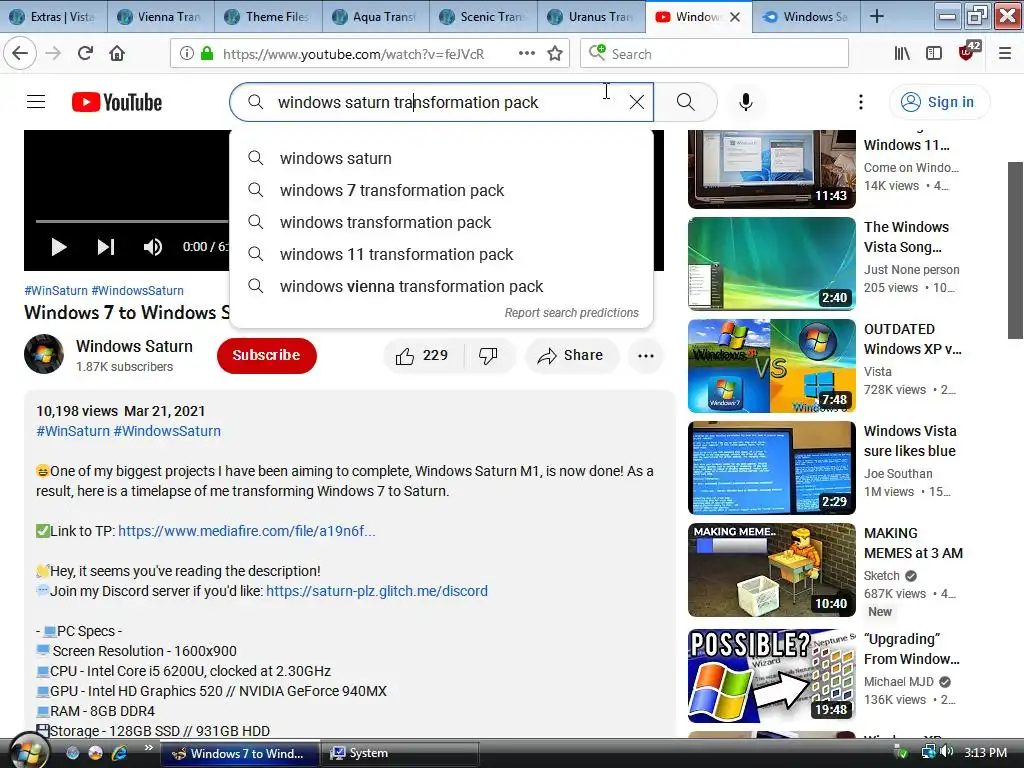Choose suggestion 'windows saturn'

(x=441, y=158)
